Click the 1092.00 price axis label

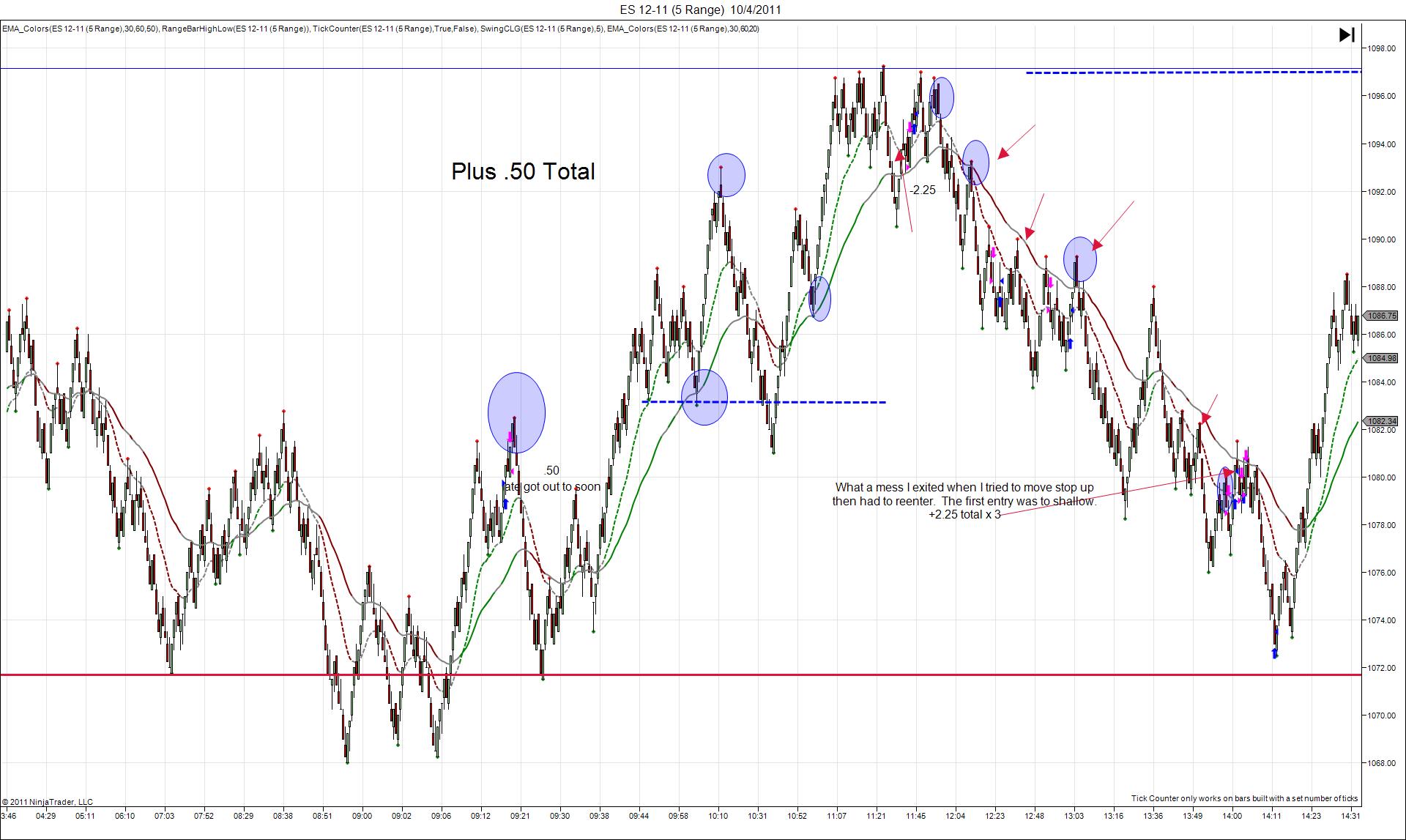[x=1382, y=192]
